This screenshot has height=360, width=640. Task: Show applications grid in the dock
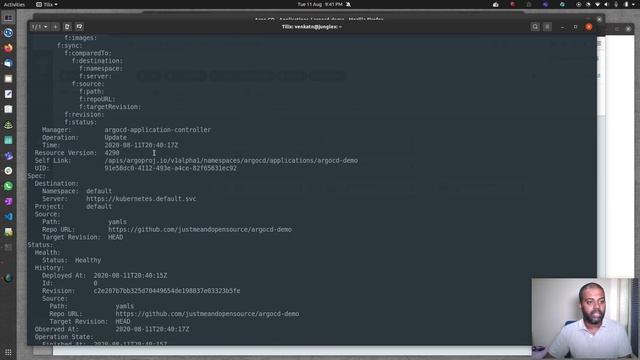[x=8, y=352]
